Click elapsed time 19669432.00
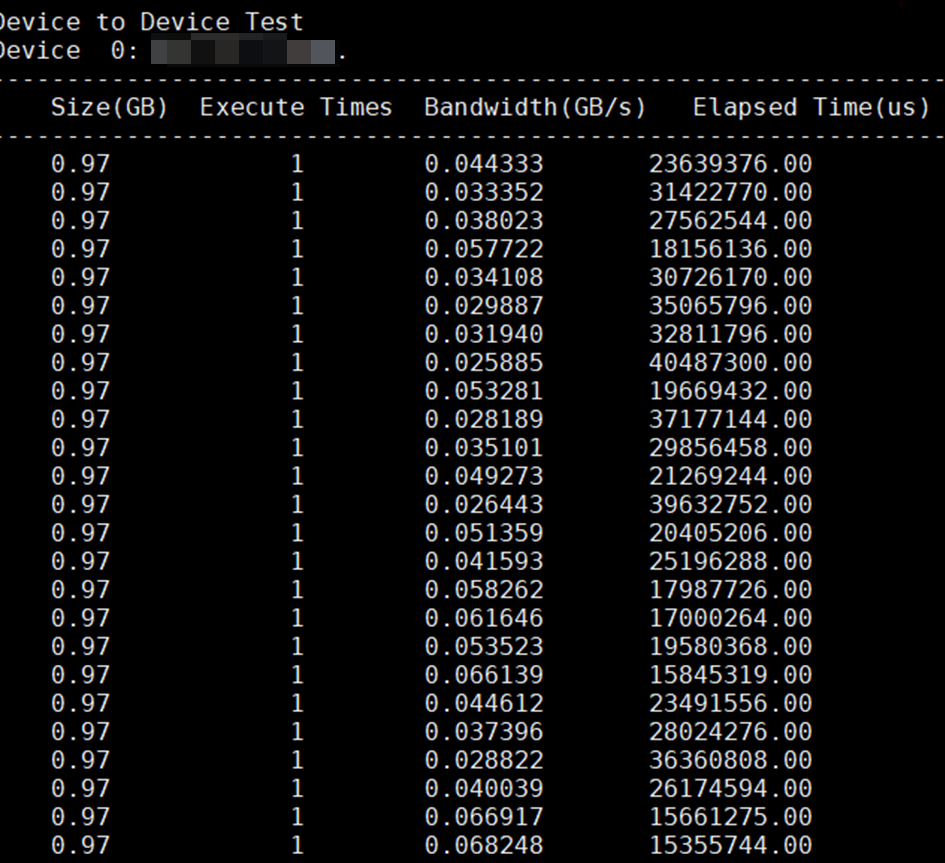The height and width of the screenshot is (863, 945). 730,391
